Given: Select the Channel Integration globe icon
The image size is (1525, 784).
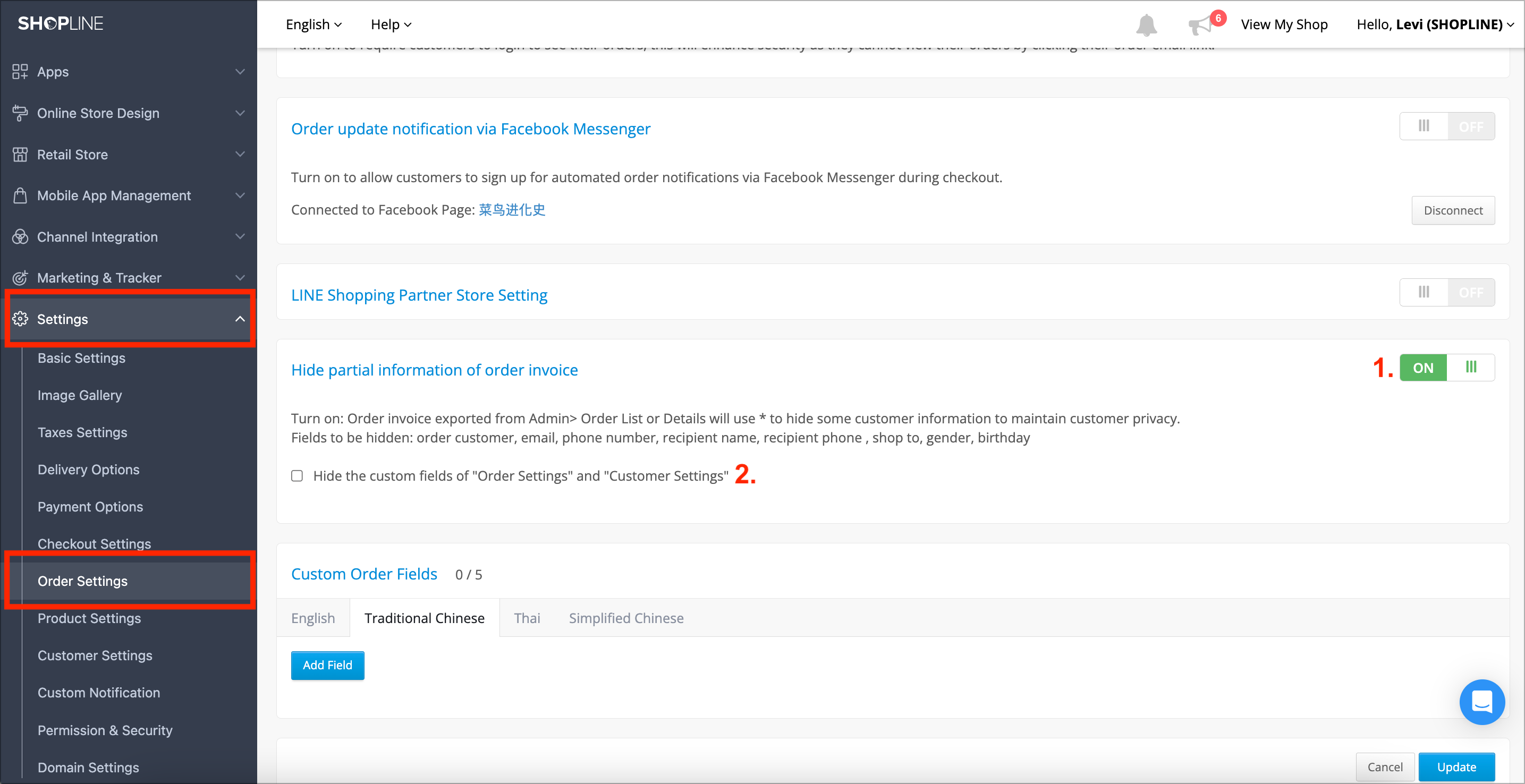Looking at the screenshot, I should click(20, 237).
